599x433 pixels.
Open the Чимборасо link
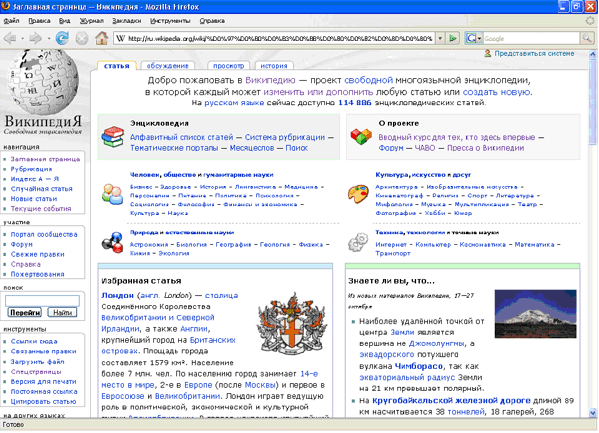(x=419, y=366)
